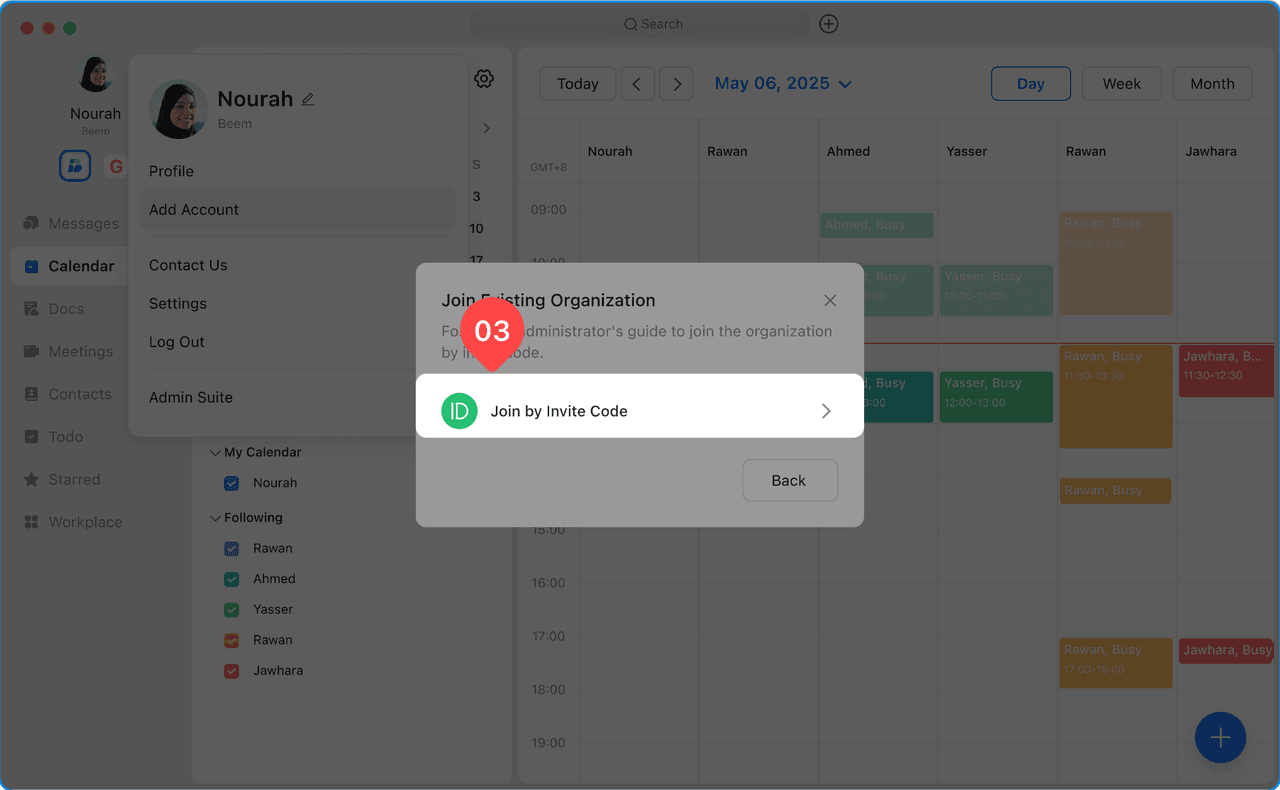
Task: Toggle the Jawhara calendar checkbox
Action: pos(232,671)
